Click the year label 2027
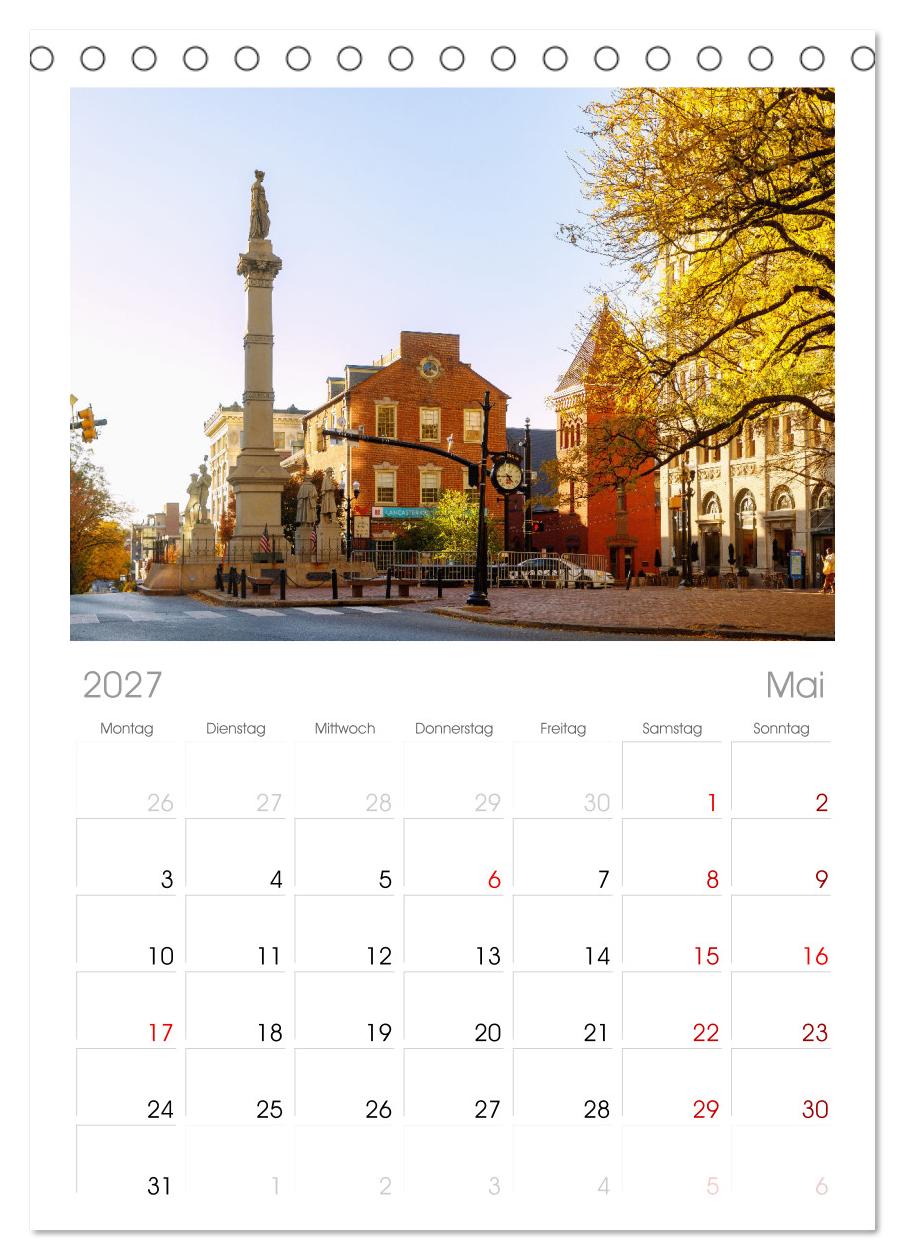The height and width of the screenshot is (1260, 905). click(122, 685)
